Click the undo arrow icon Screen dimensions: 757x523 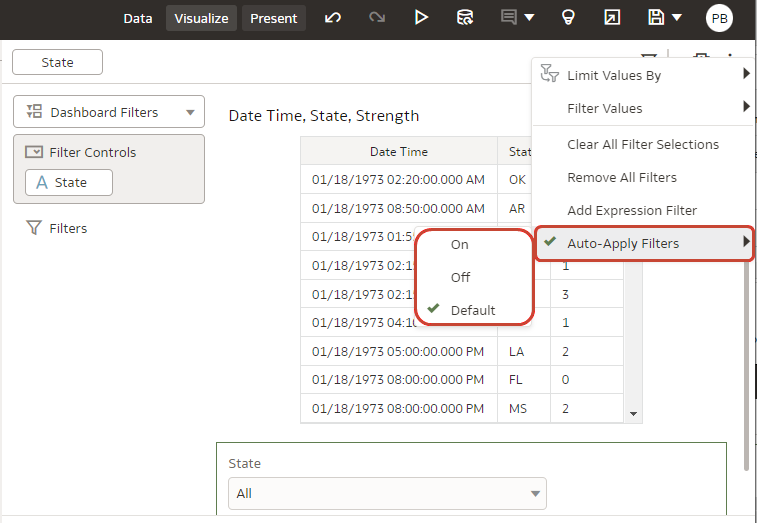coord(333,18)
